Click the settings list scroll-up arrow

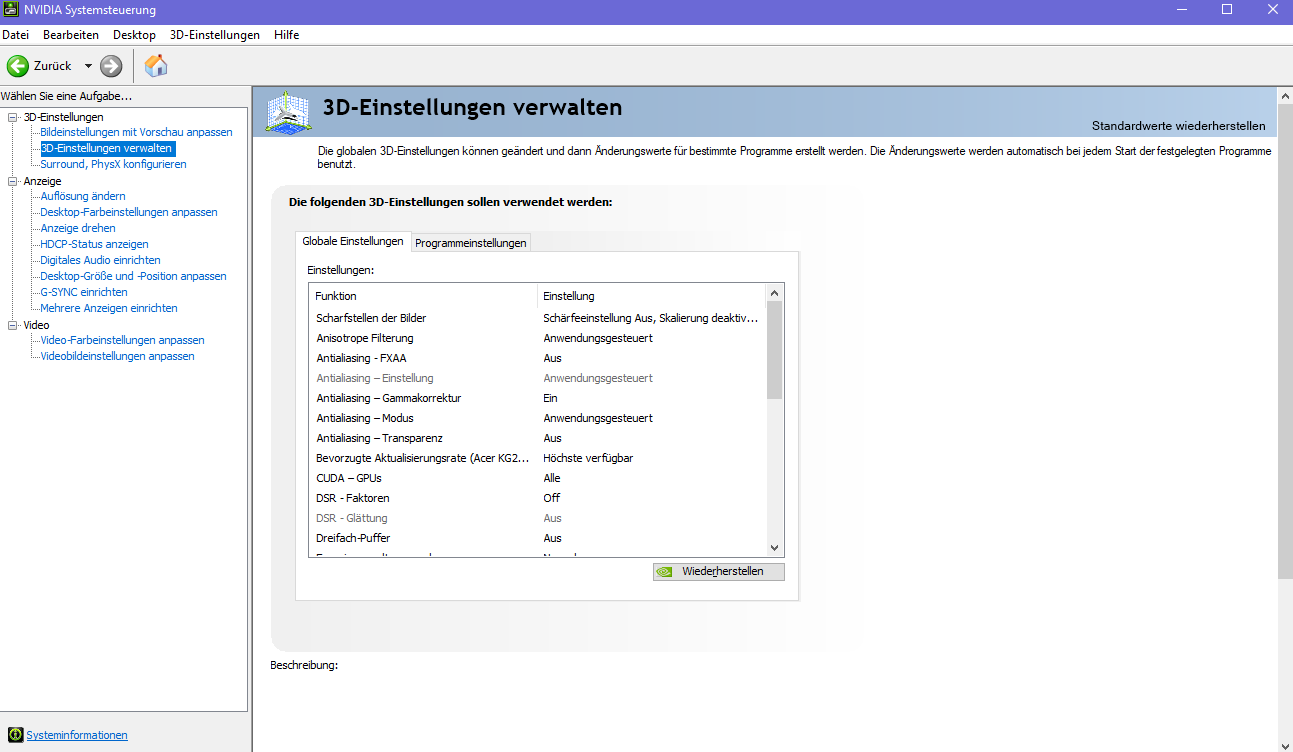[774, 293]
